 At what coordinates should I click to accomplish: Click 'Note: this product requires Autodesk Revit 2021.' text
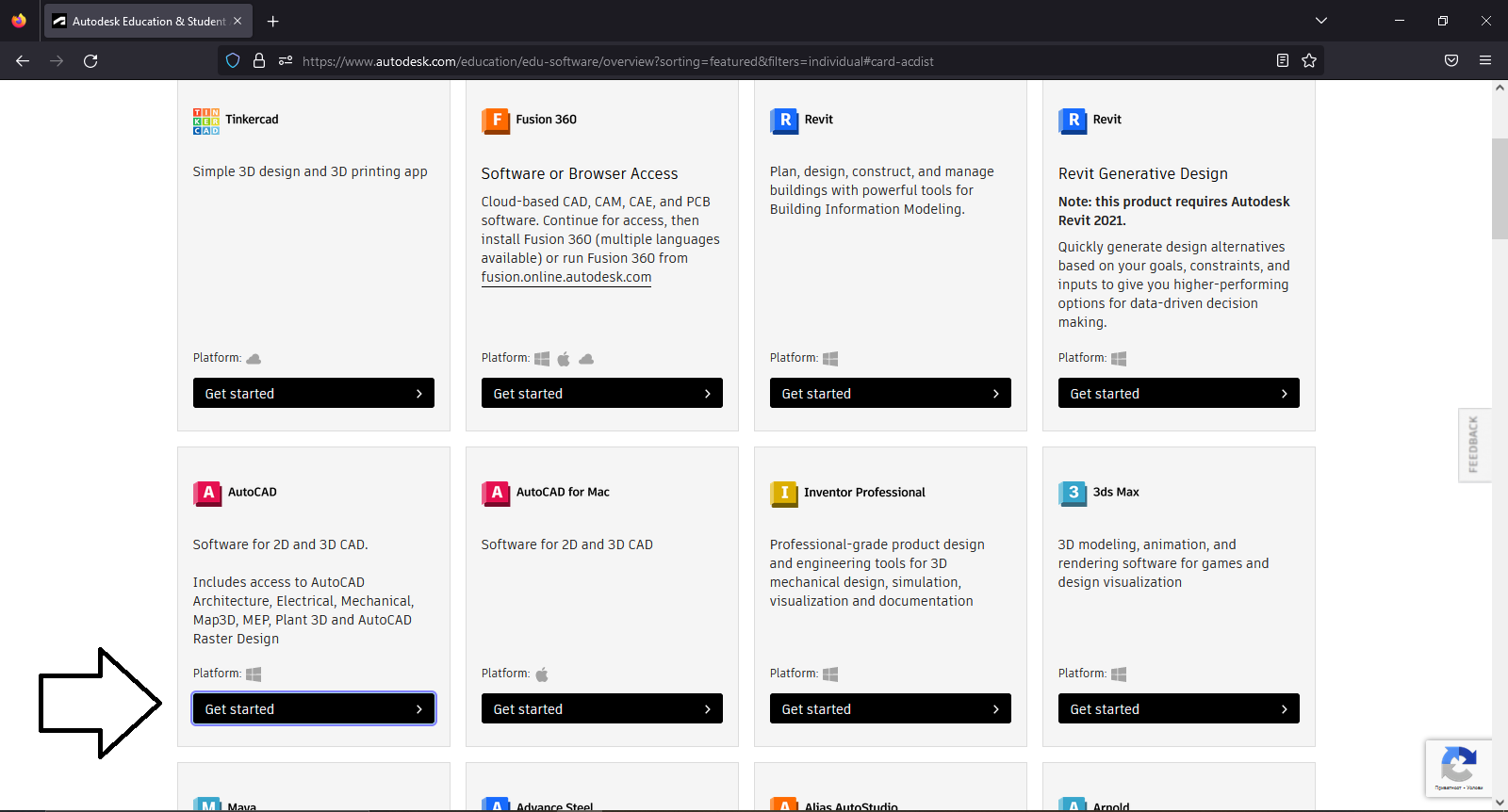tap(1174, 211)
